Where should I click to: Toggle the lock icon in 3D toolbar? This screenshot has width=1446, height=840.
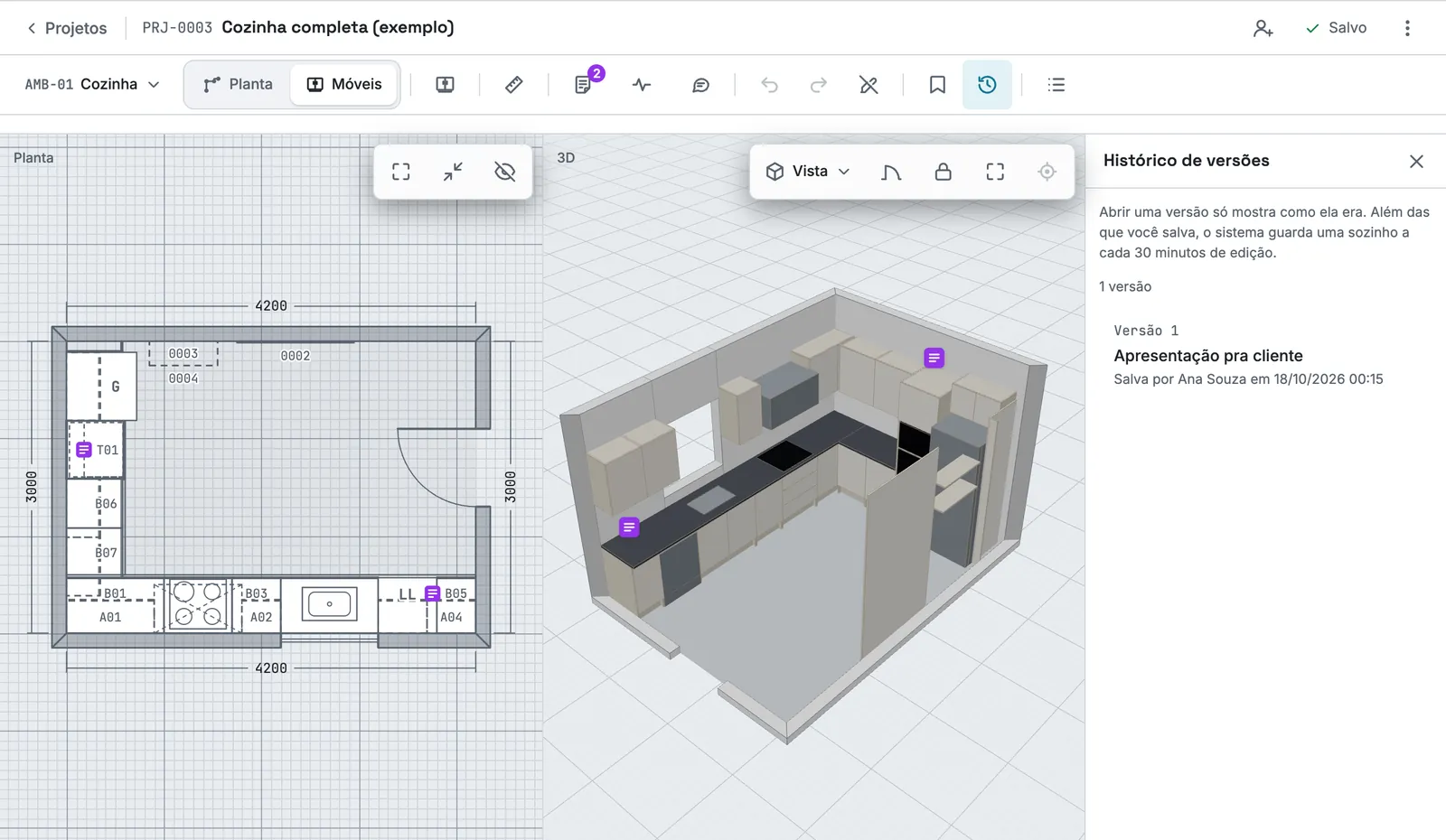(943, 172)
